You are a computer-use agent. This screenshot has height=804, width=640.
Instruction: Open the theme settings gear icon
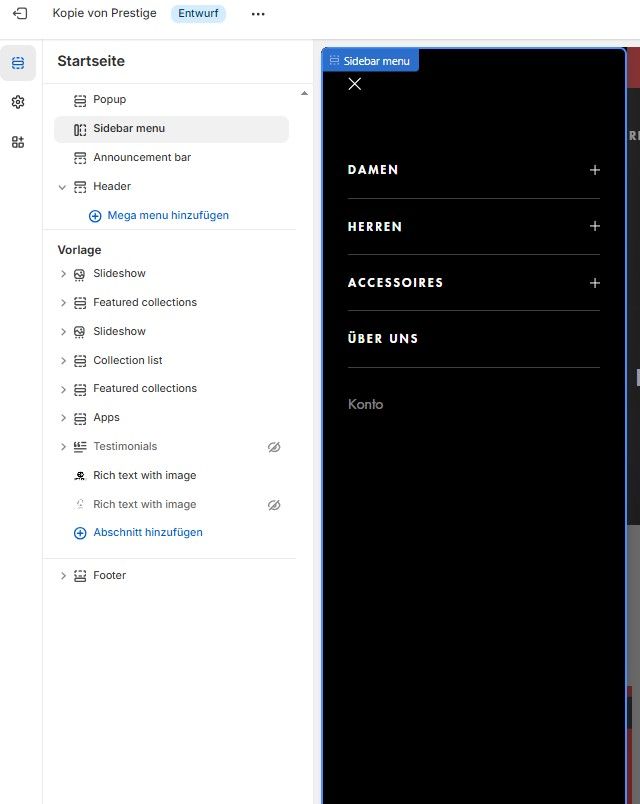pyautogui.click(x=18, y=102)
